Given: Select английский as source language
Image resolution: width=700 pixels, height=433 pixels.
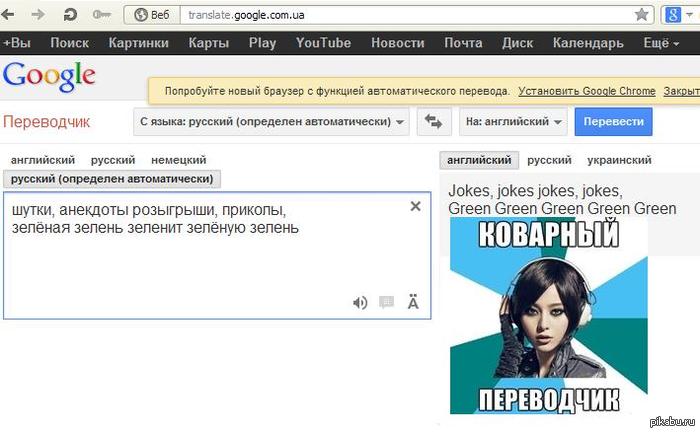Looking at the screenshot, I should coord(43,160).
